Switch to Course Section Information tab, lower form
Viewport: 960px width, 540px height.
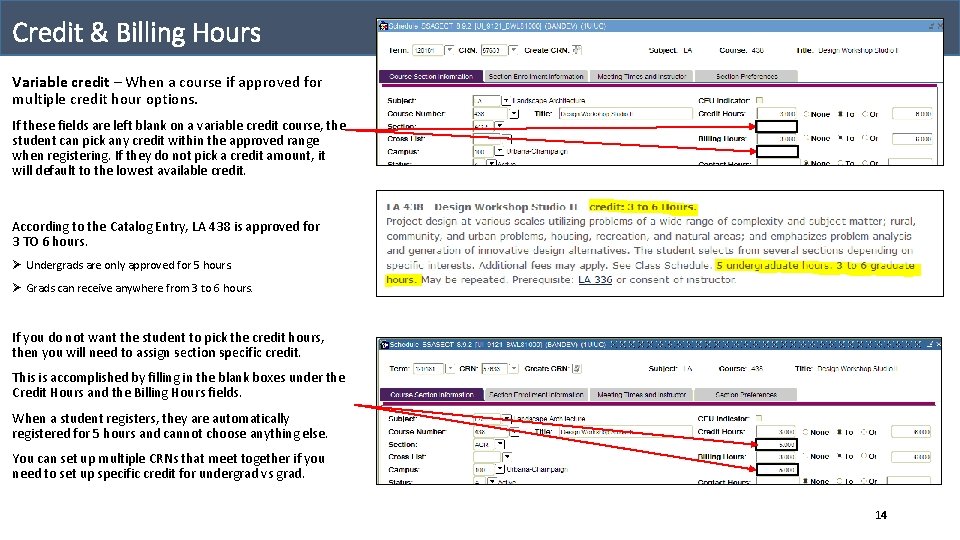pos(432,395)
